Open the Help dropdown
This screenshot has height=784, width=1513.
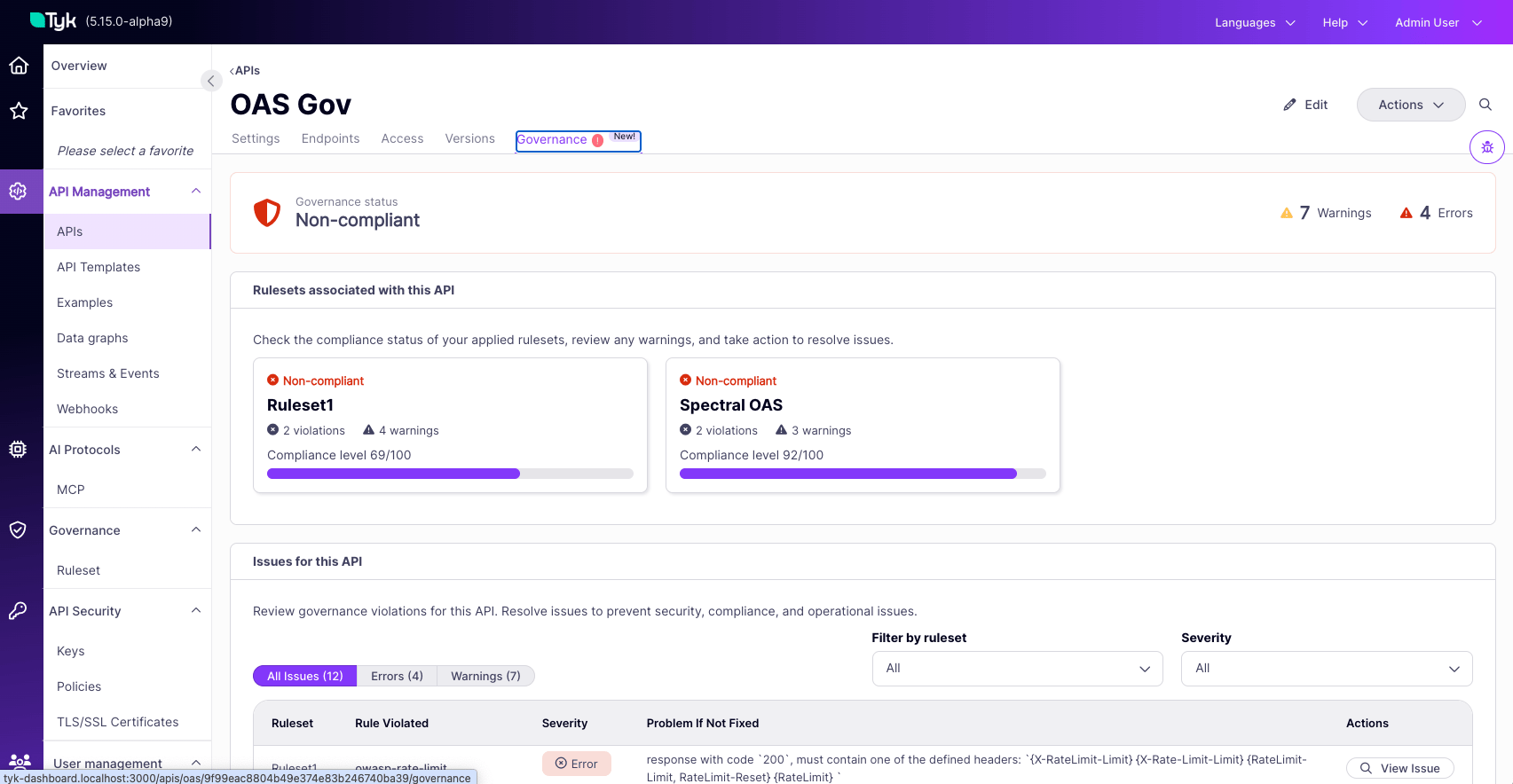[1344, 22]
